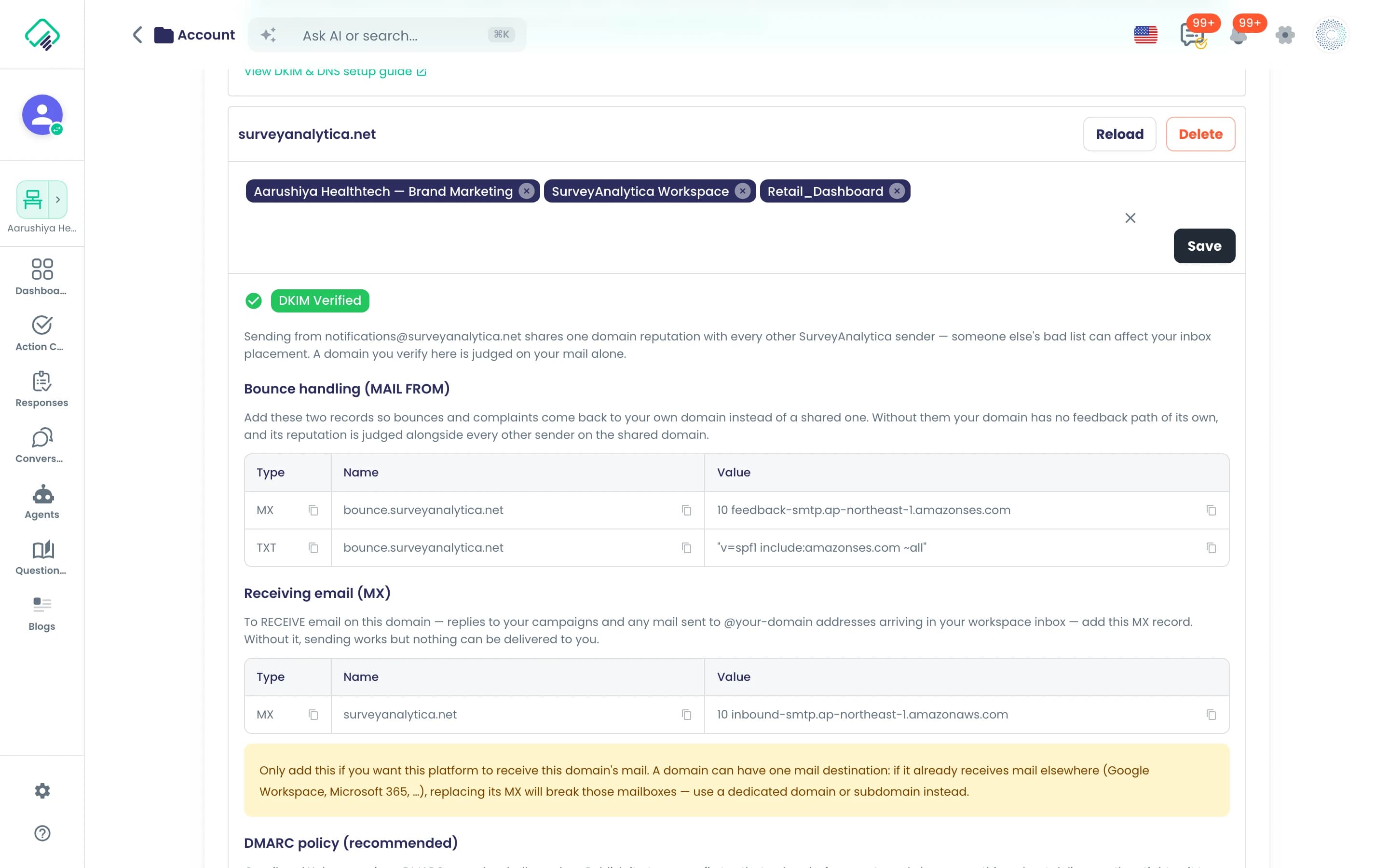Select the Aarushiya workspace desk icon
The width and height of the screenshot is (1389, 868).
(x=33, y=199)
